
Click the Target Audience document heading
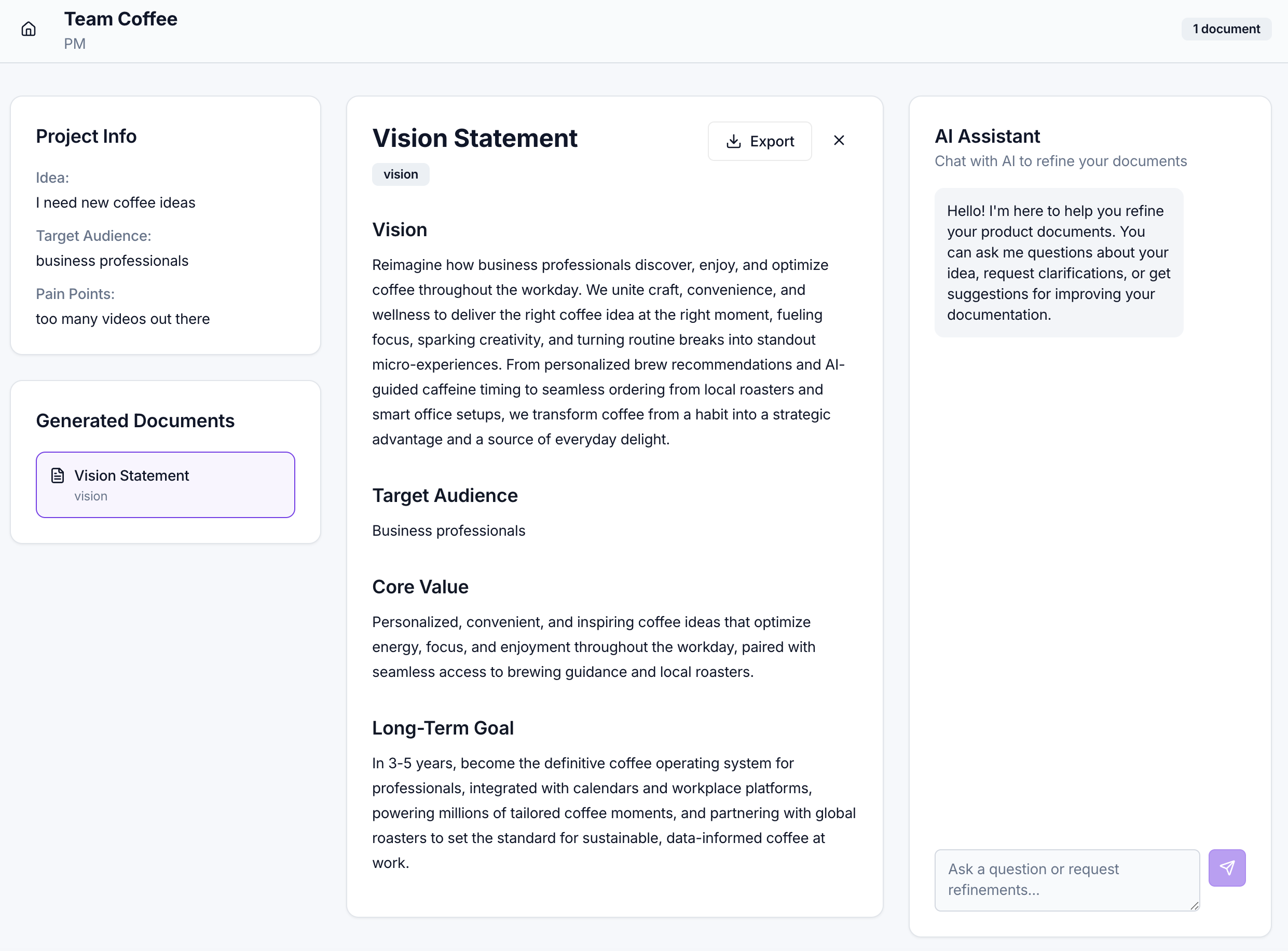(444, 495)
